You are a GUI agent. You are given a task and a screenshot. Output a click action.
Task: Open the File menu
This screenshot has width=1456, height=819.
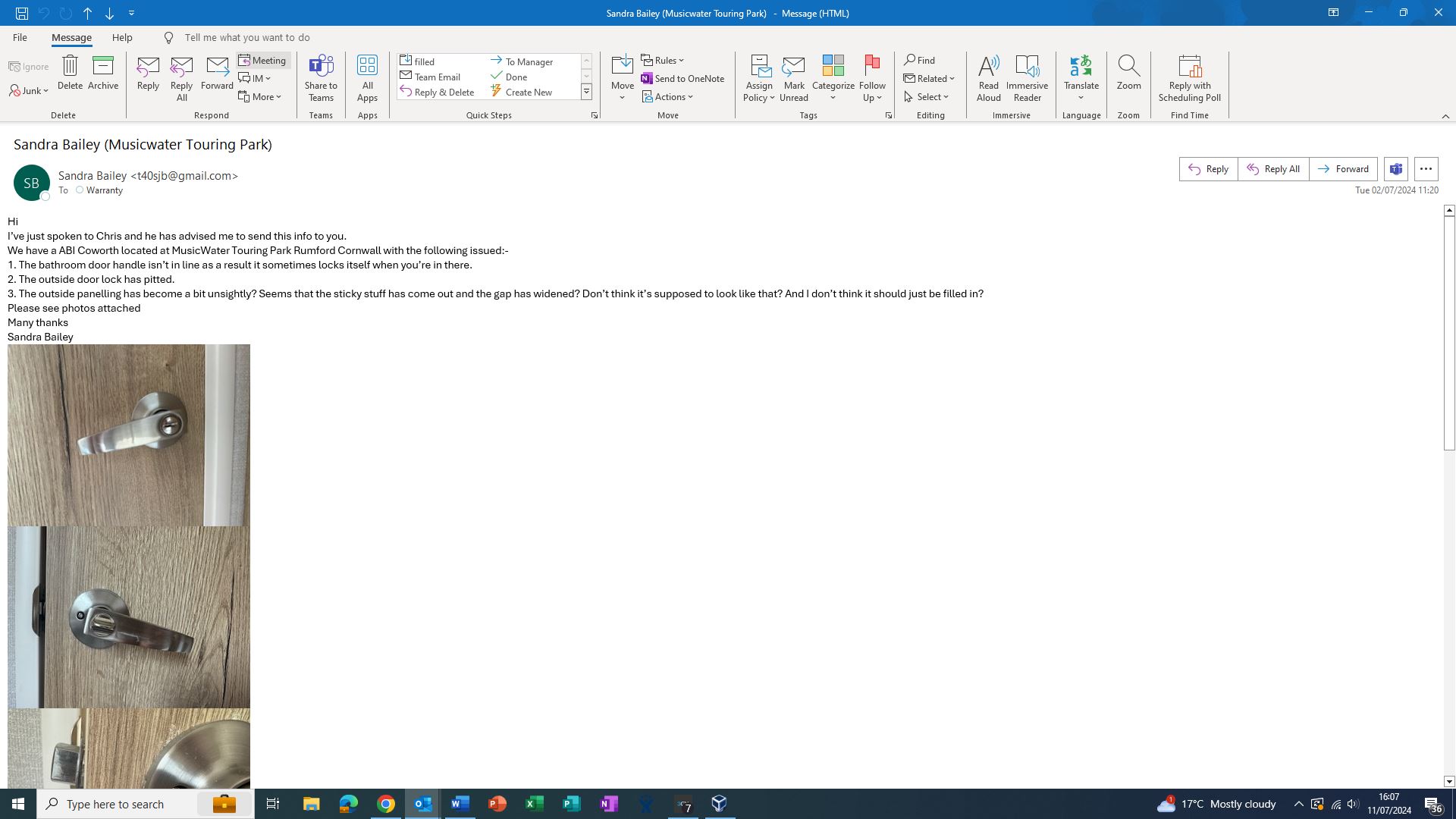pos(20,37)
